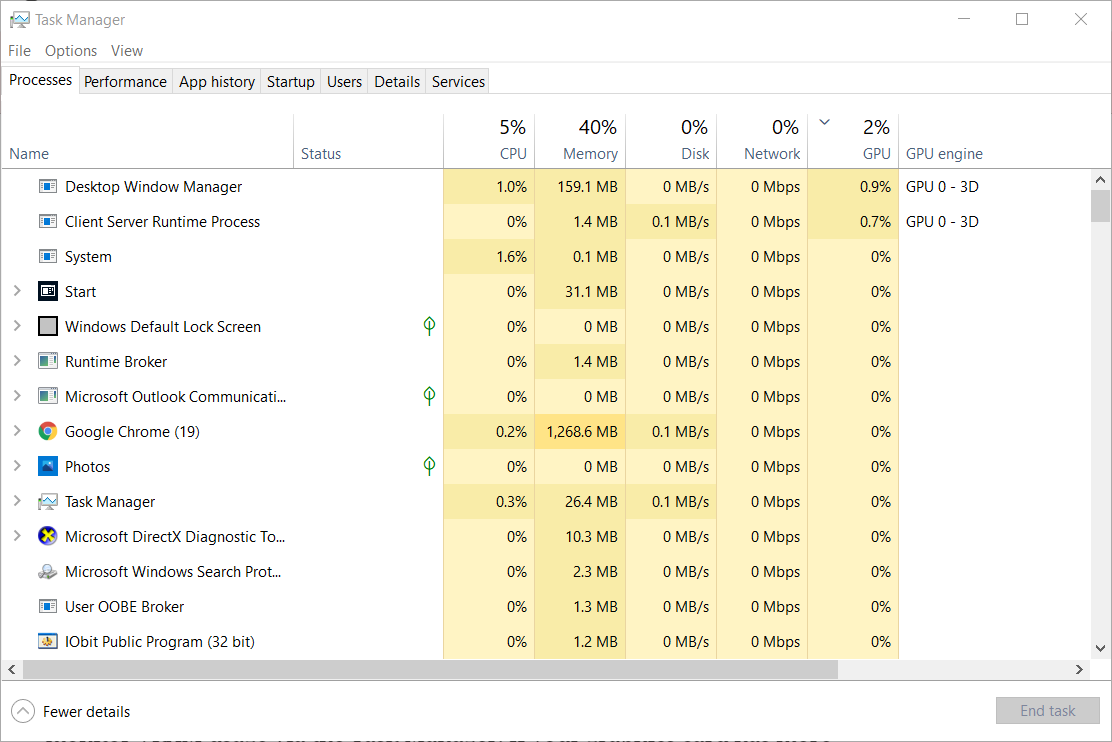Click the 1.6% CPU value for System
This screenshot has width=1112, height=742.
pyautogui.click(x=511, y=257)
